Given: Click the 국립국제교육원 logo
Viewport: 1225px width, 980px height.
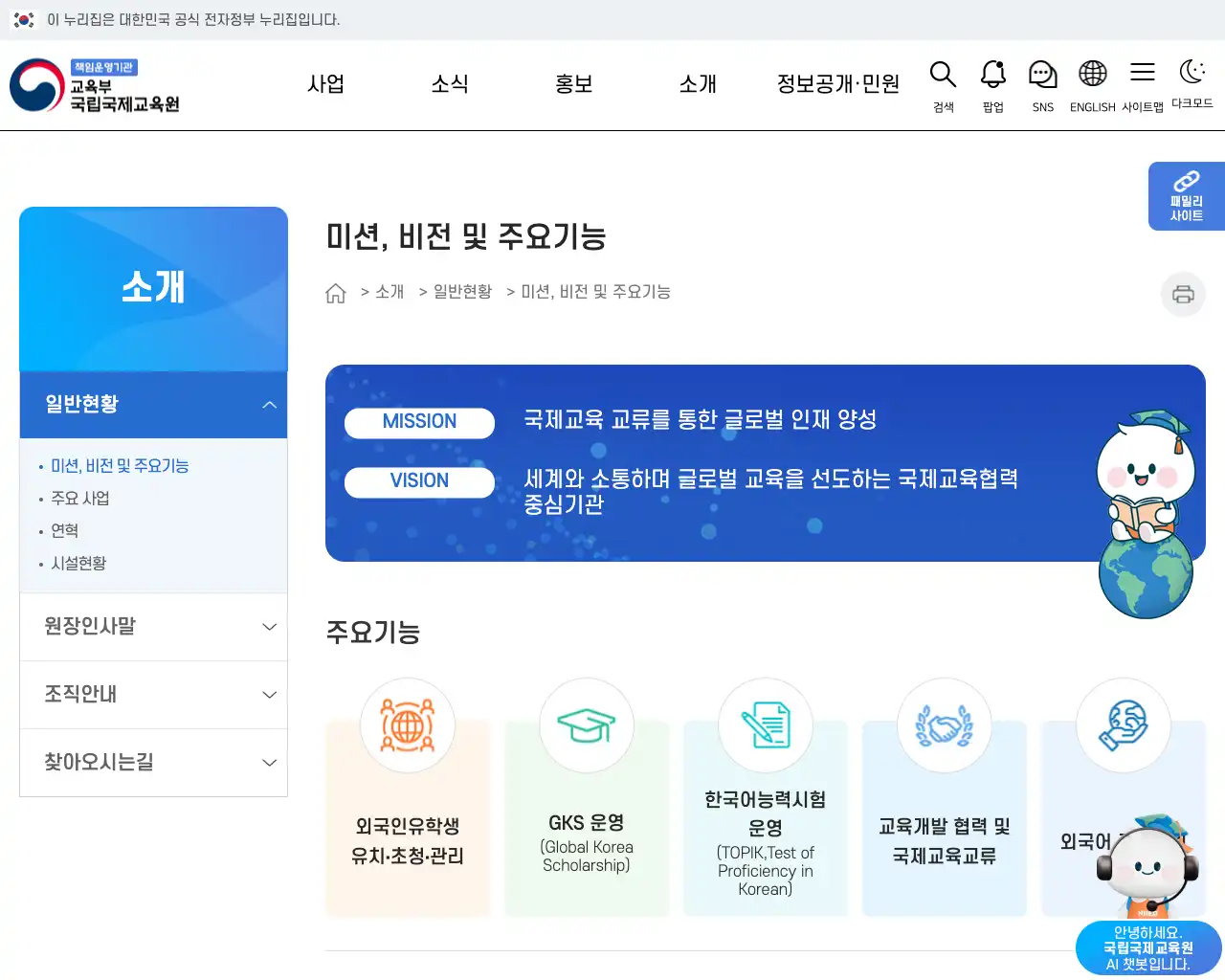Looking at the screenshot, I should point(96,85).
